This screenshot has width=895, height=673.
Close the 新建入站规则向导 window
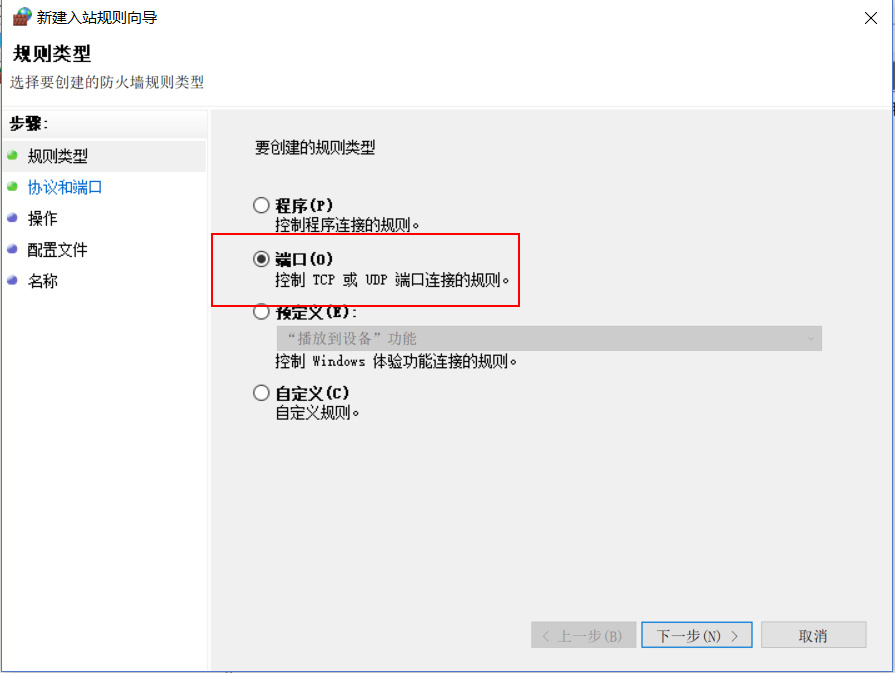870,18
